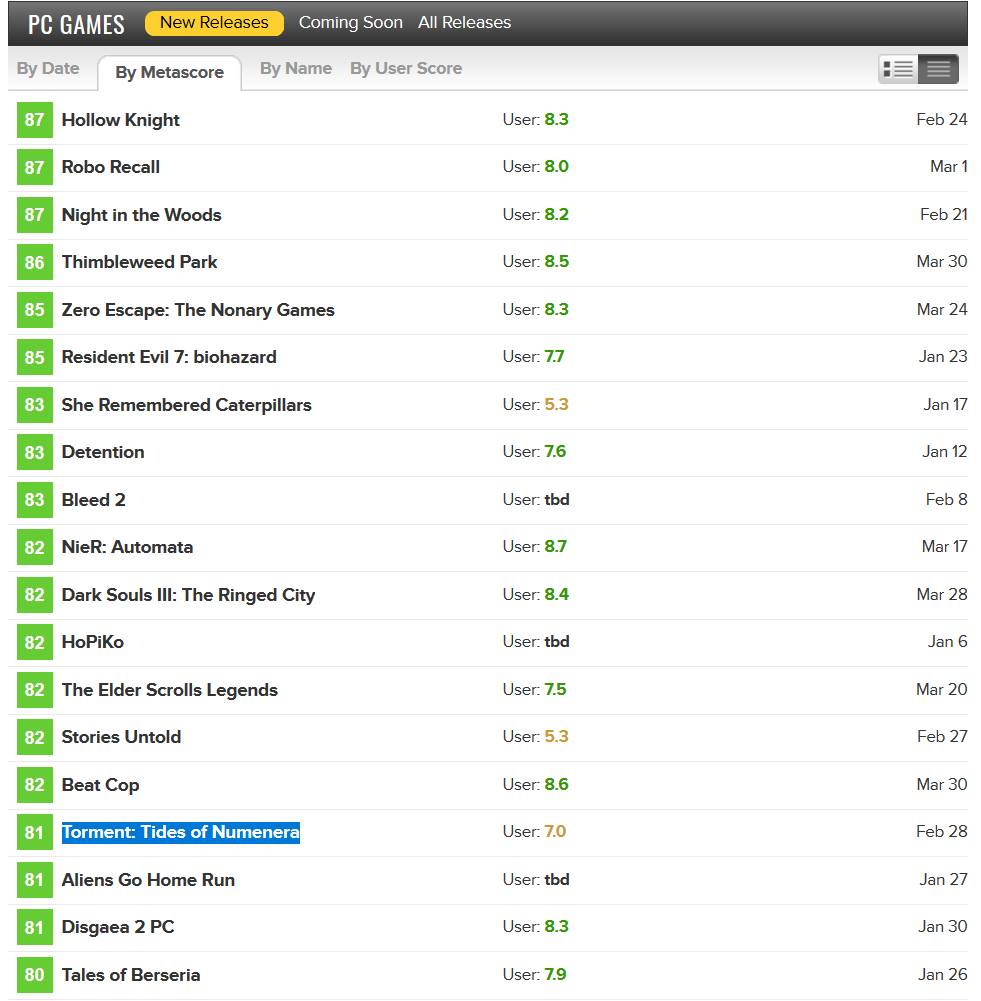Click Robo Recall's 87 metascore badge
The image size is (981, 1001).
click(34, 167)
